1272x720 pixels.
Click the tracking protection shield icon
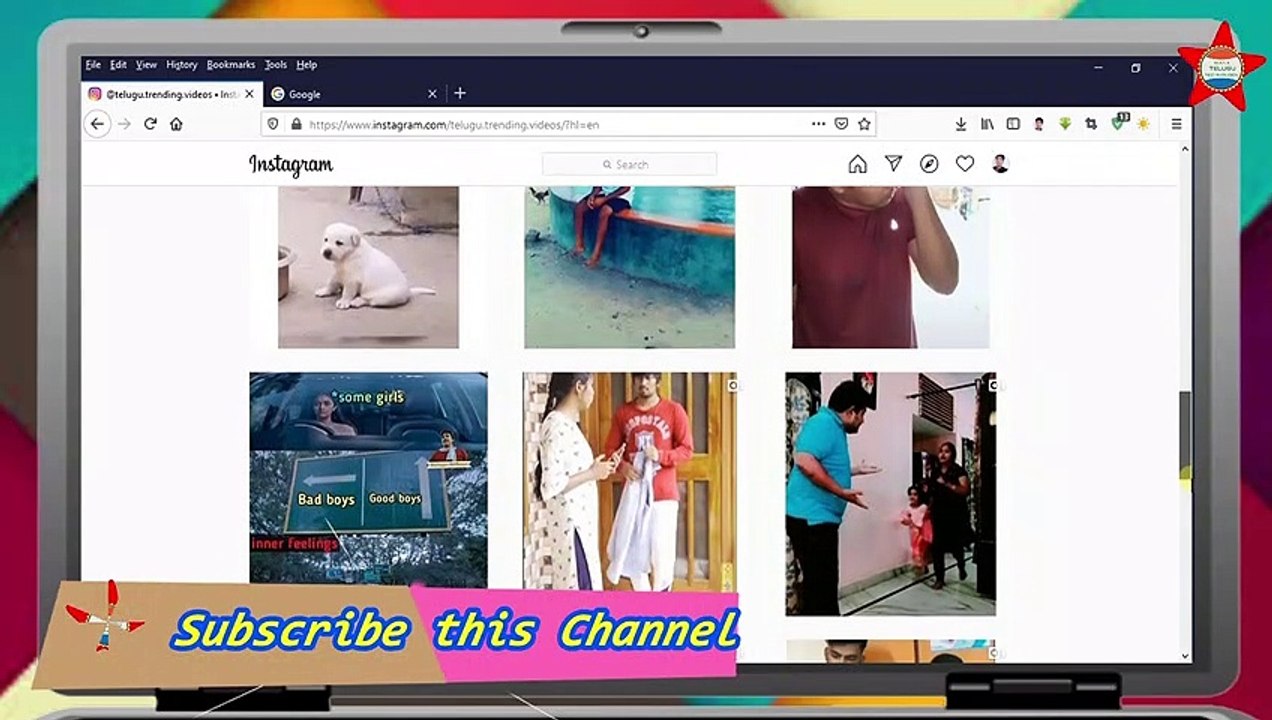pyautogui.click(x=272, y=124)
